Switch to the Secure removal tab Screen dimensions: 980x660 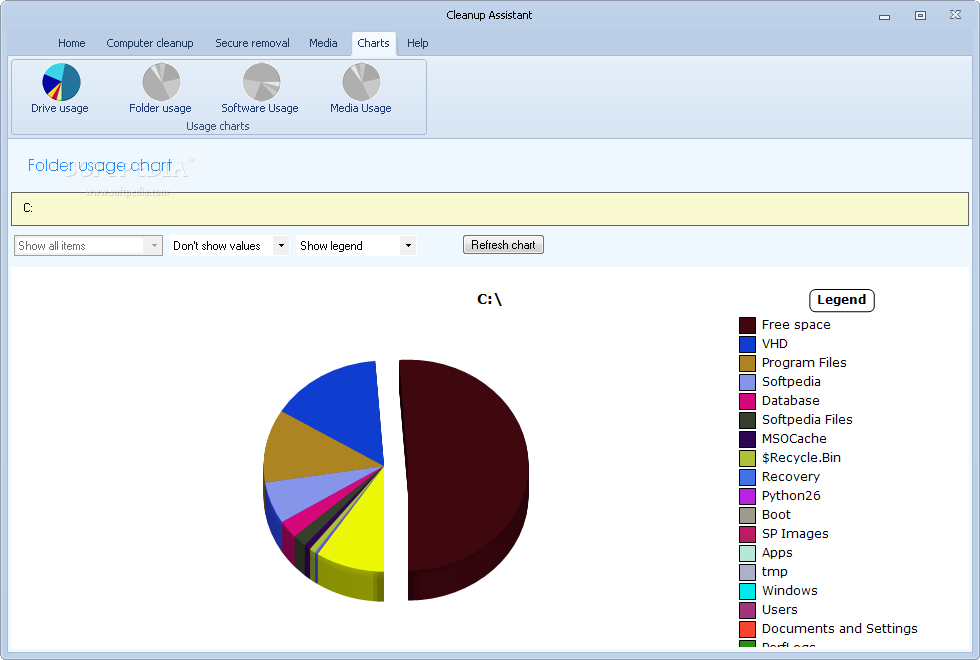[252, 43]
